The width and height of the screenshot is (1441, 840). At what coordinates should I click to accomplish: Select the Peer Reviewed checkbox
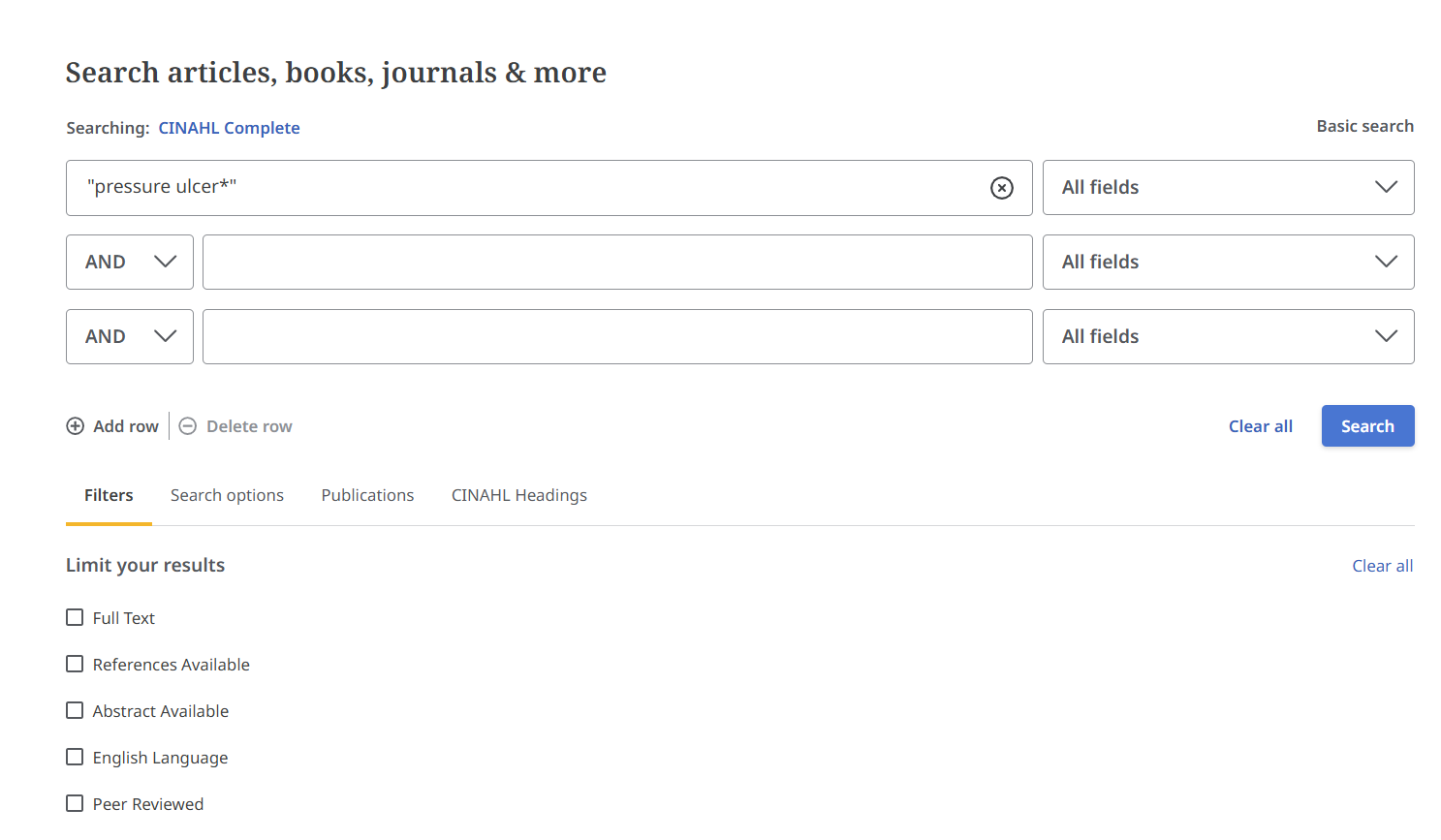pyautogui.click(x=75, y=804)
